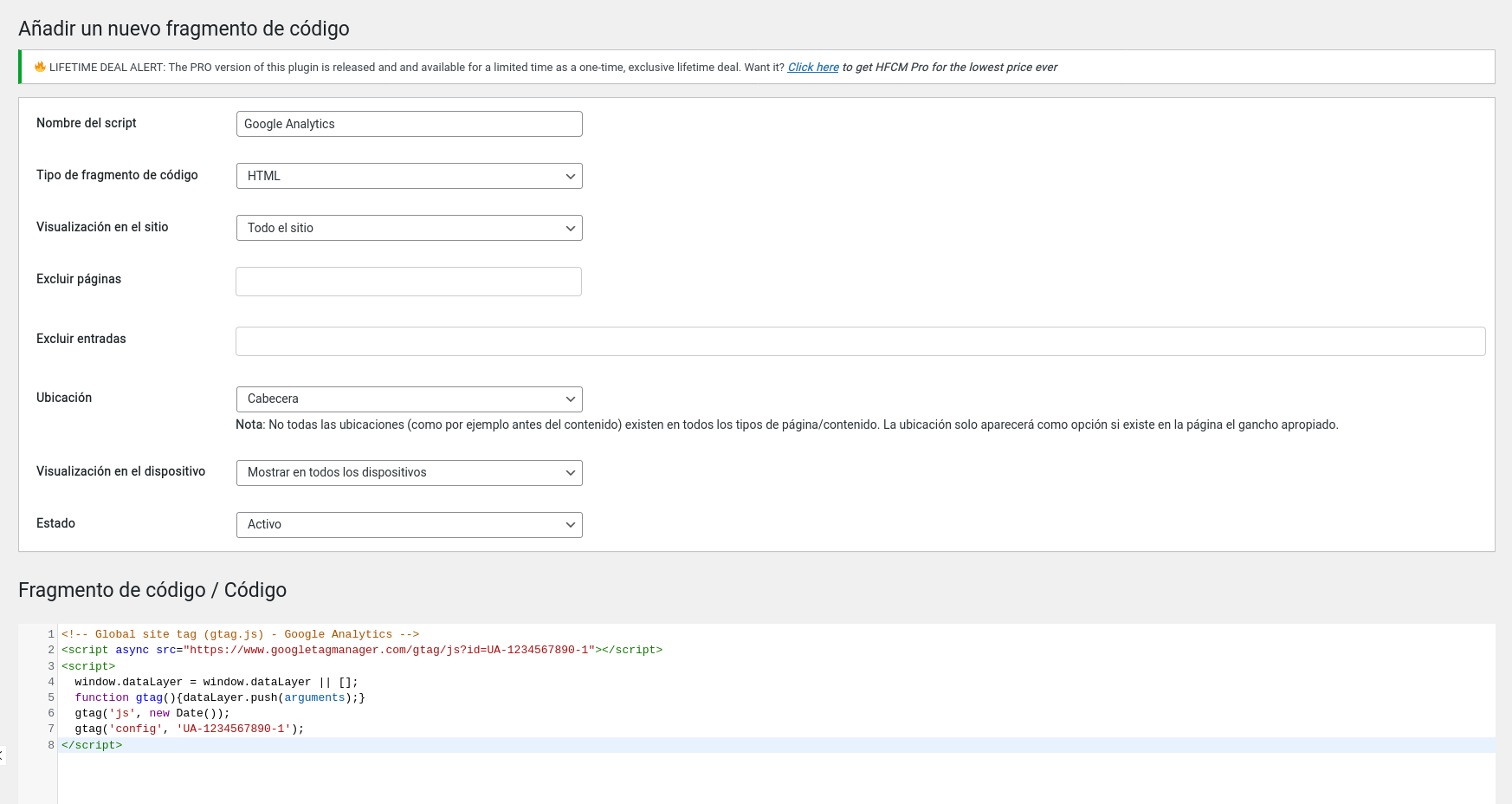This screenshot has width=1512, height=804.
Task: Click the function gtag() code line
Action: click(x=220, y=697)
